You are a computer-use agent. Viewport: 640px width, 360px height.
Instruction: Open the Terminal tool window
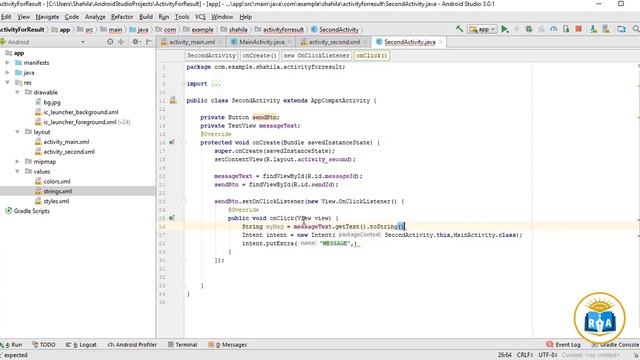[x=182, y=344]
